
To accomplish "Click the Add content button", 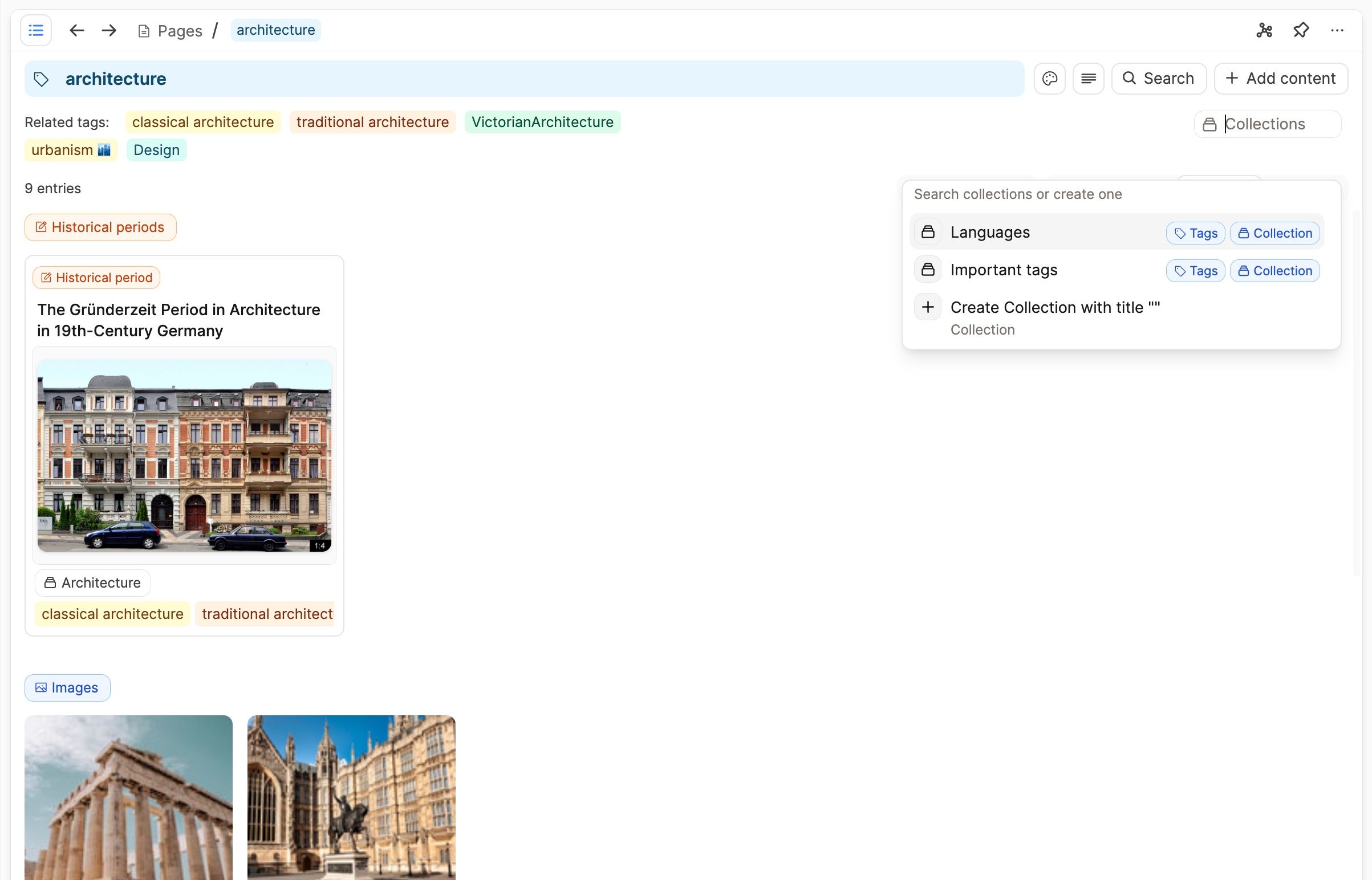I will click(1281, 78).
